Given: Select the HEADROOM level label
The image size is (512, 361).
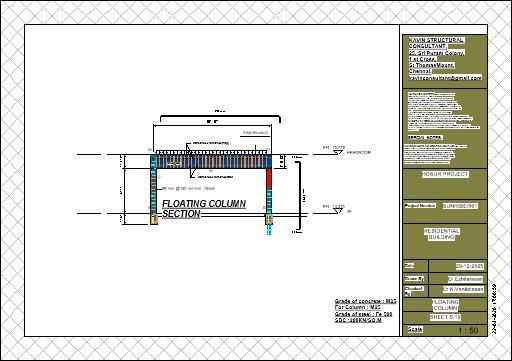Looking at the screenshot, I should (x=359, y=152).
